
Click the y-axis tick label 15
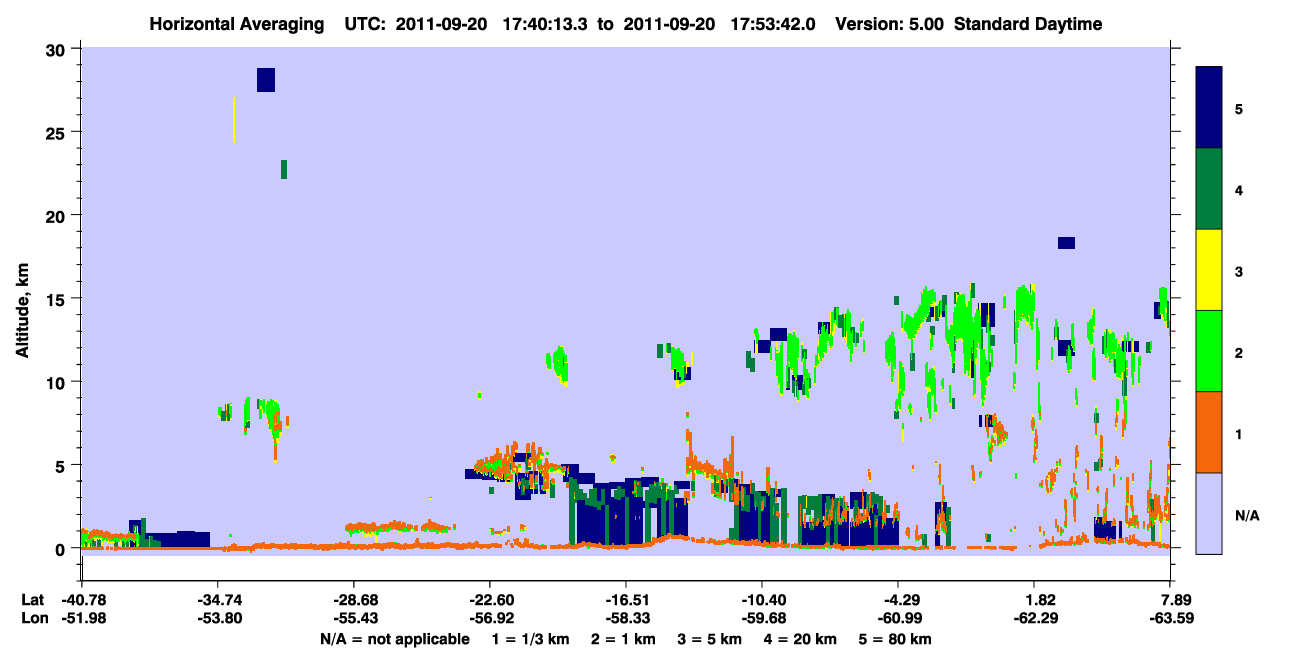(x=57, y=299)
